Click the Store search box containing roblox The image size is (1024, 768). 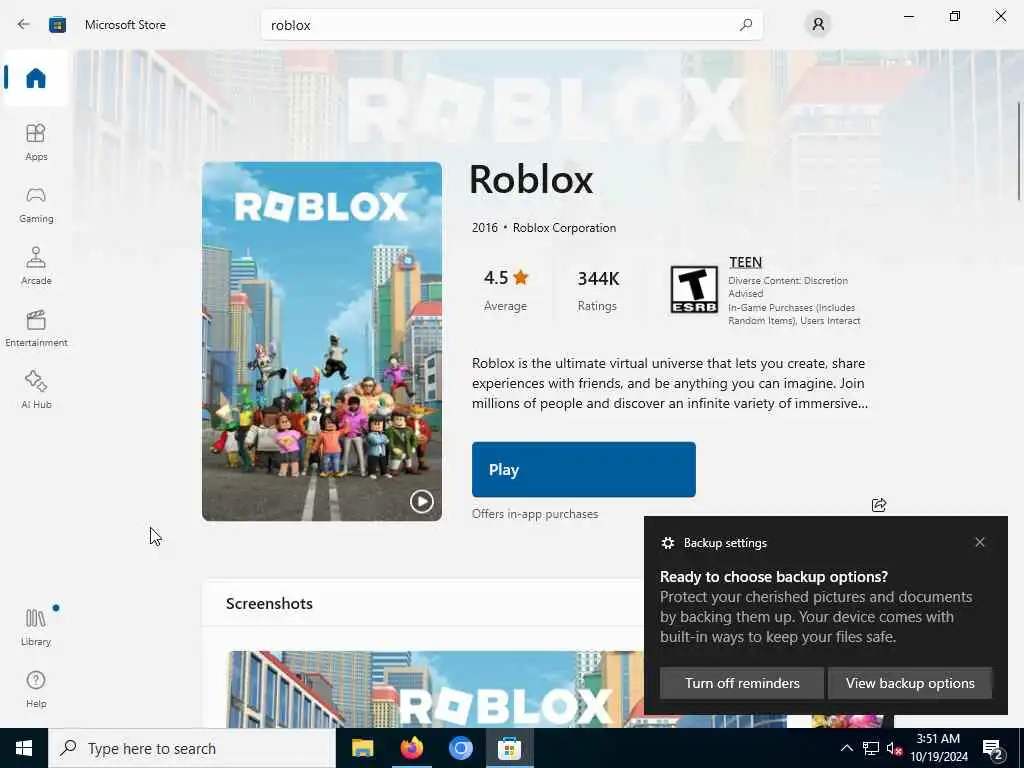512,25
